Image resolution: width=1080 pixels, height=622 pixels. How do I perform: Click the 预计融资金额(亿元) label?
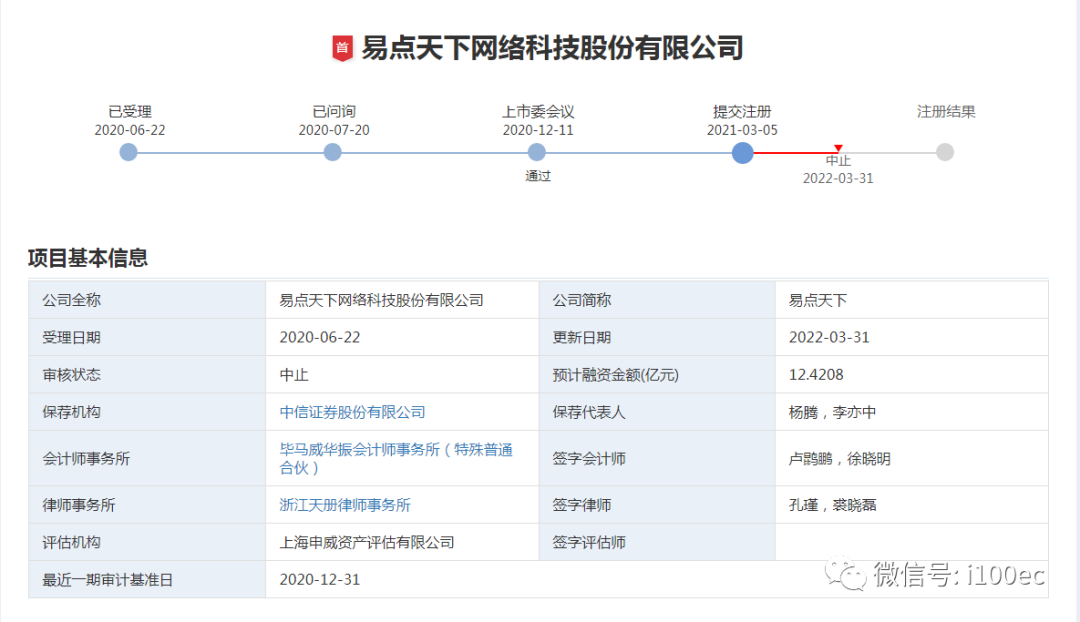point(616,375)
